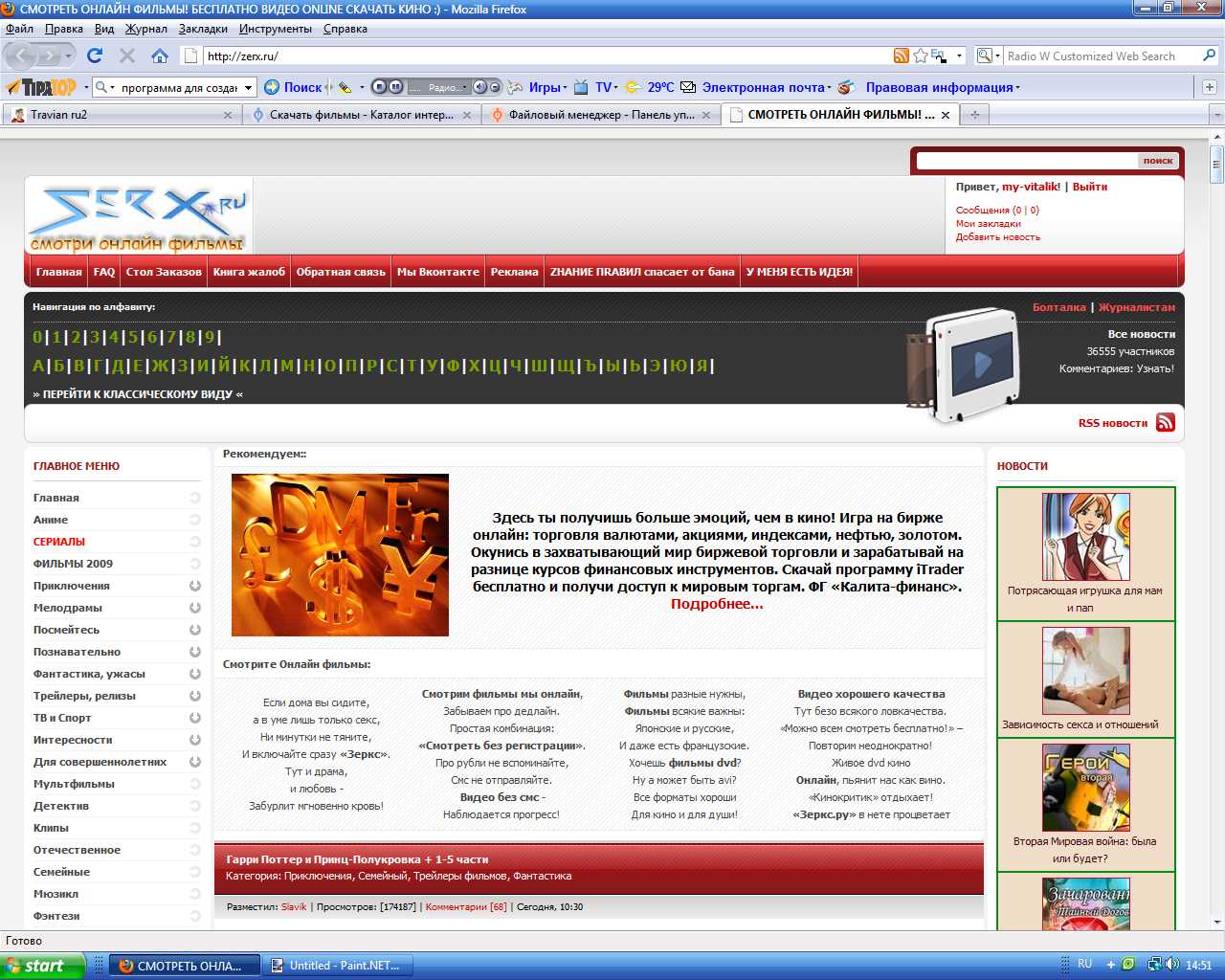
Task: Open the toolbar search box dropdown arrow
Action: coord(249,88)
